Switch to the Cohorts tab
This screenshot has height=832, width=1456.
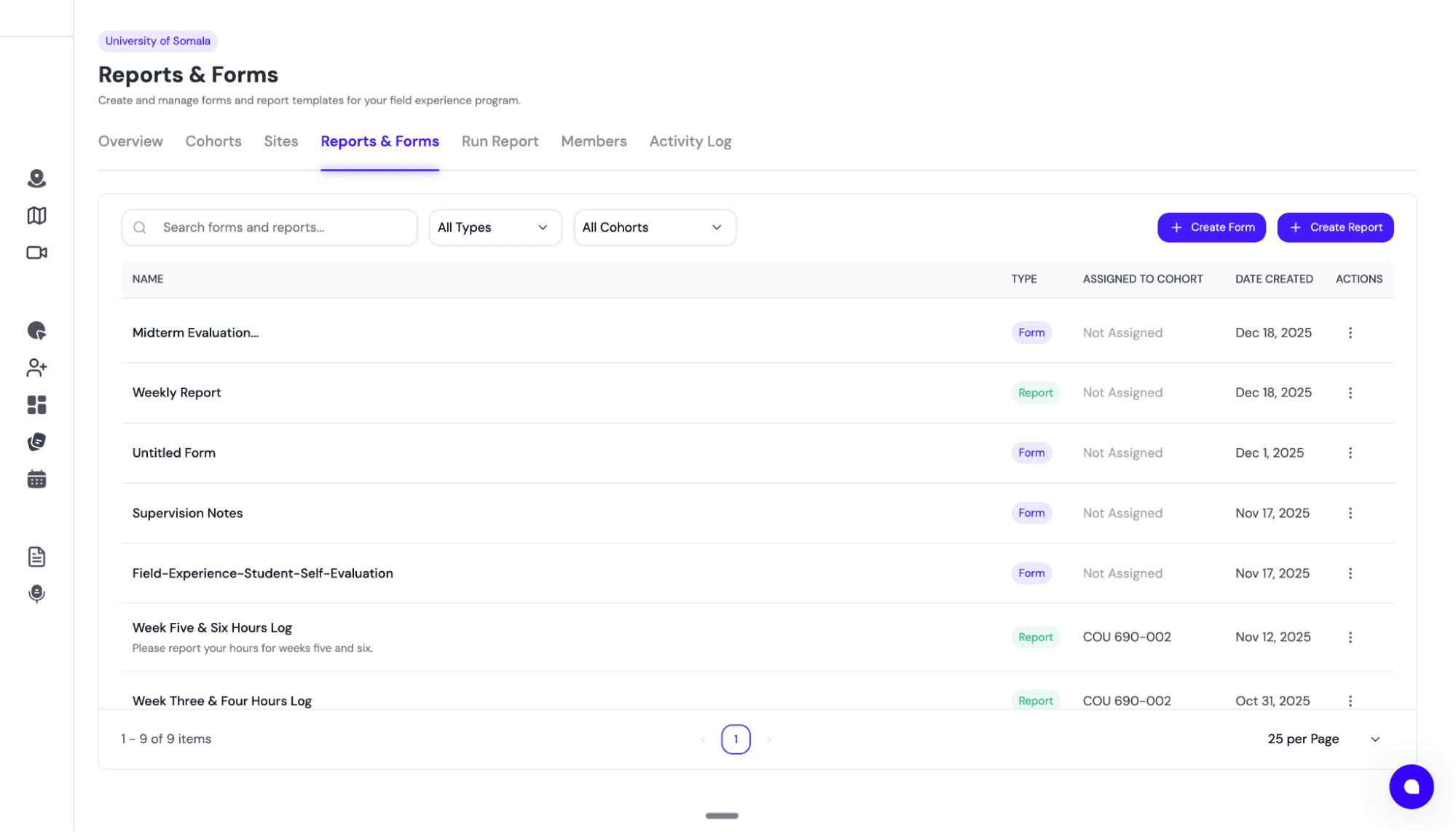(x=213, y=141)
